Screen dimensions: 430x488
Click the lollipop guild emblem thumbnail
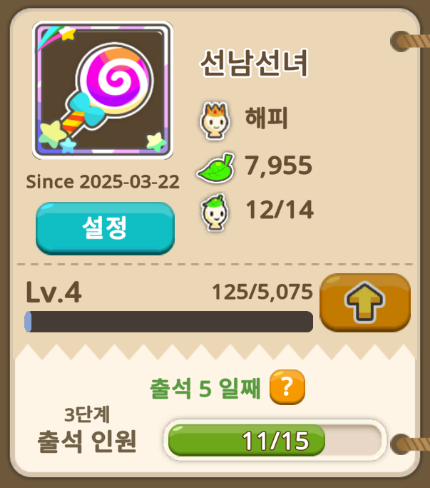(x=102, y=90)
